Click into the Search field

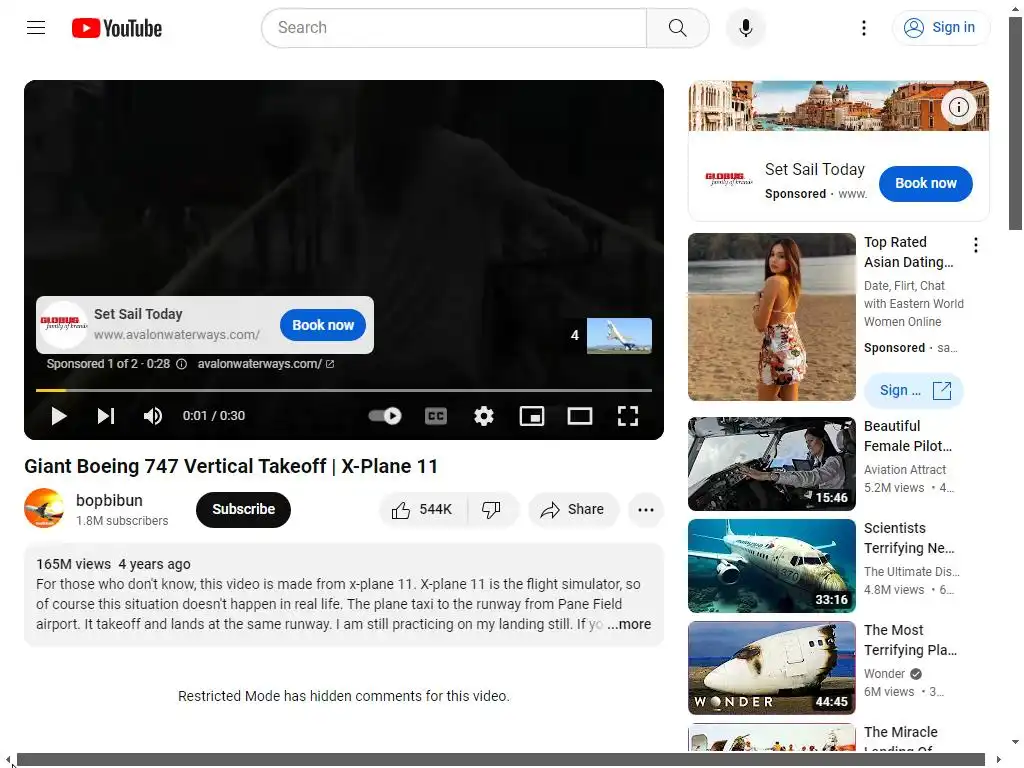(454, 28)
